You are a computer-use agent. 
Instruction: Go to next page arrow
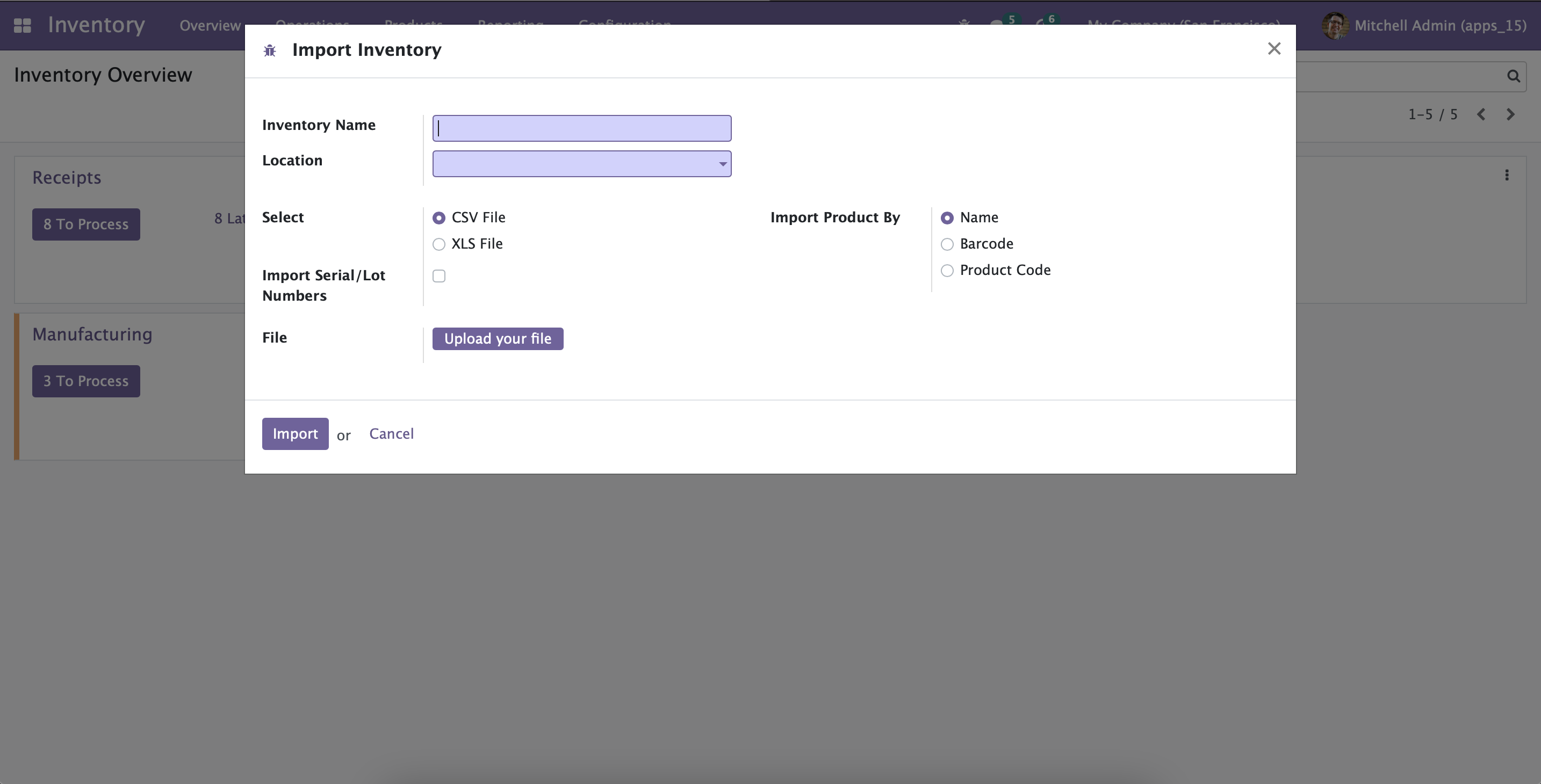[1510, 114]
